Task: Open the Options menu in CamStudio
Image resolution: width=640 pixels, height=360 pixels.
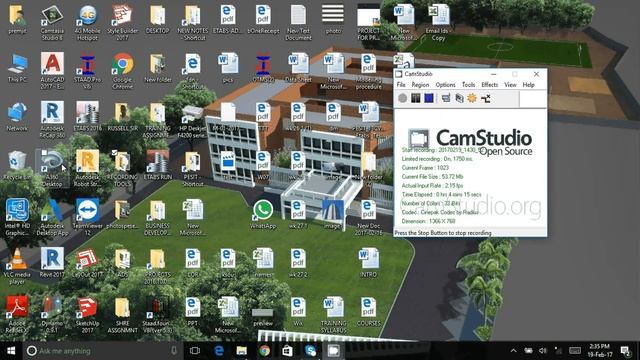Action: (x=445, y=84)
